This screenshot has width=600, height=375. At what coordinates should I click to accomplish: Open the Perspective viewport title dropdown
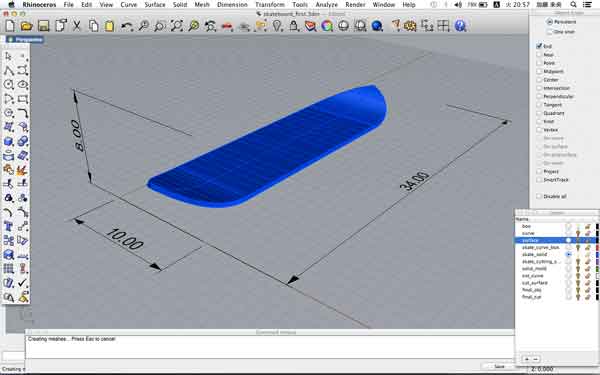tap(25, 39)
